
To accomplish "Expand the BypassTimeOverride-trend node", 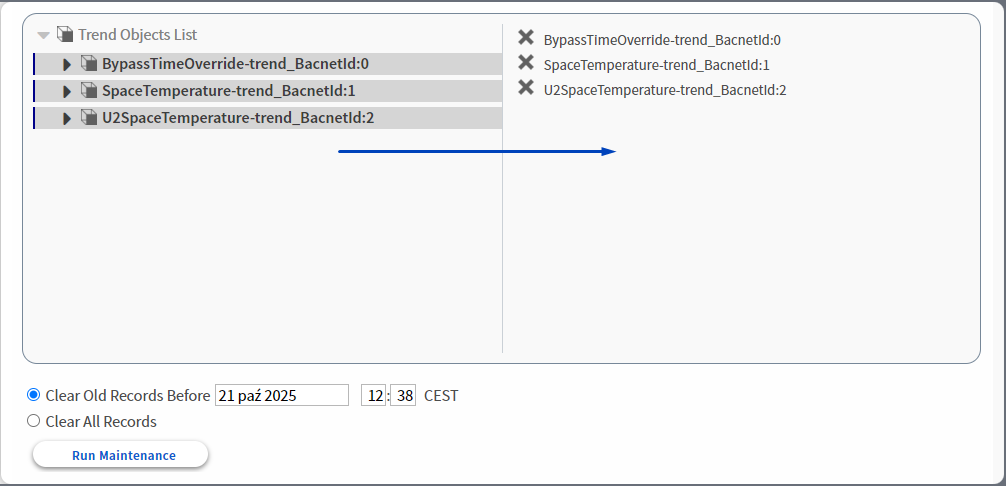I will (x=67, y=64).
